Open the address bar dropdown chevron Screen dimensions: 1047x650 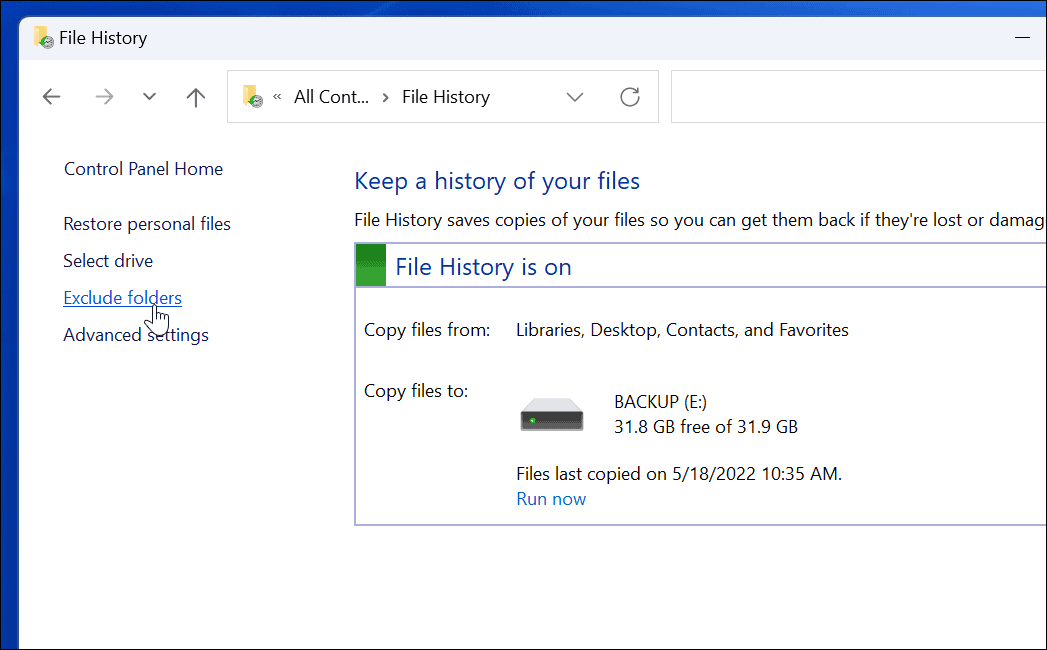click(x=575, y=96)
